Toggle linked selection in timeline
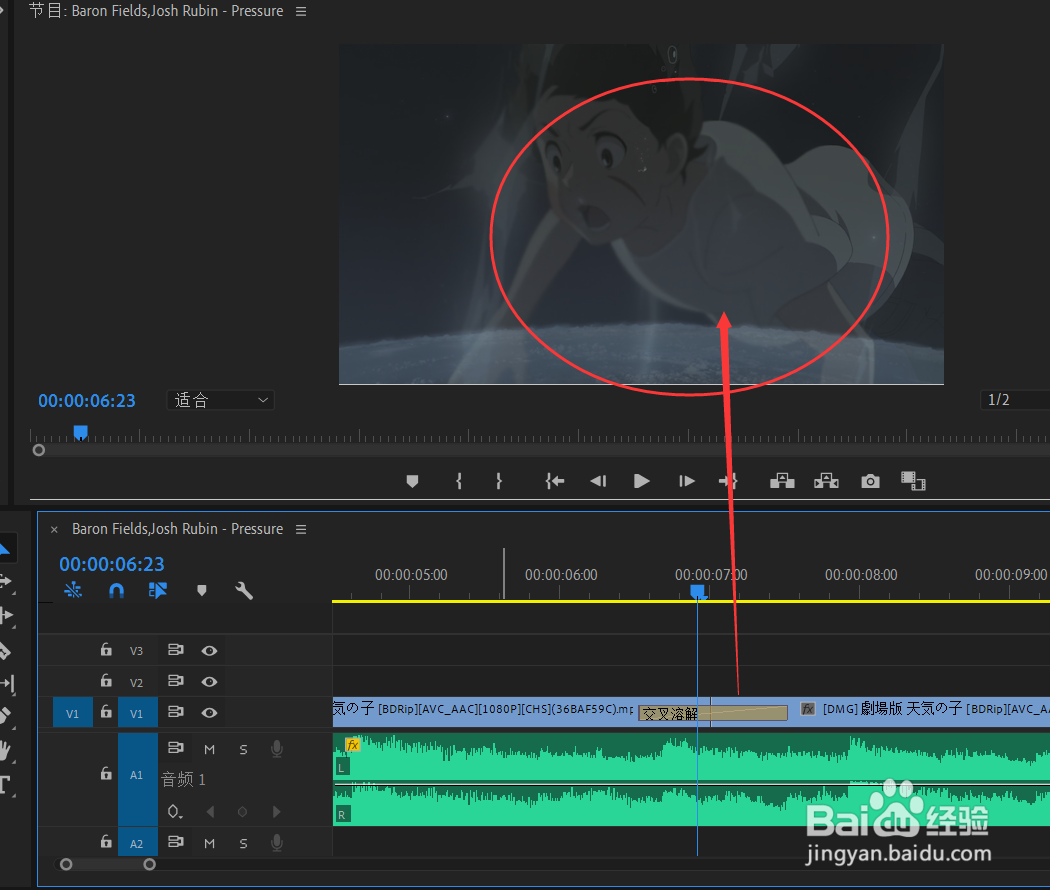The image size is (1050, 890). [158, 590]
